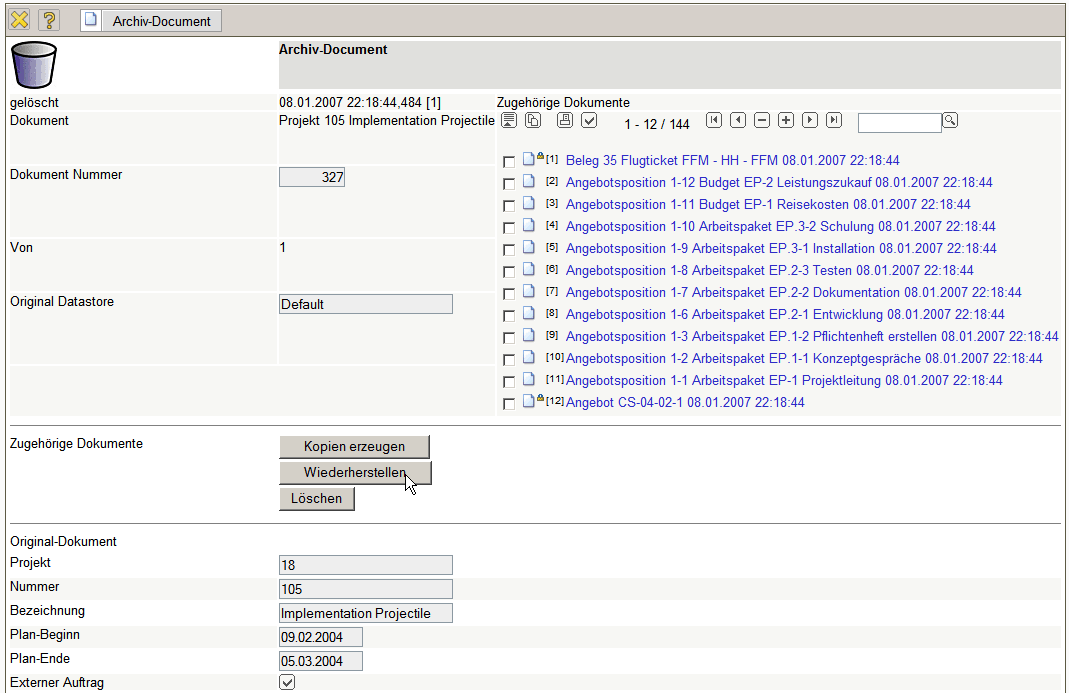The image size is (1069, 693).
Task: Go to last page of related documents
Action: click(834, 120)
